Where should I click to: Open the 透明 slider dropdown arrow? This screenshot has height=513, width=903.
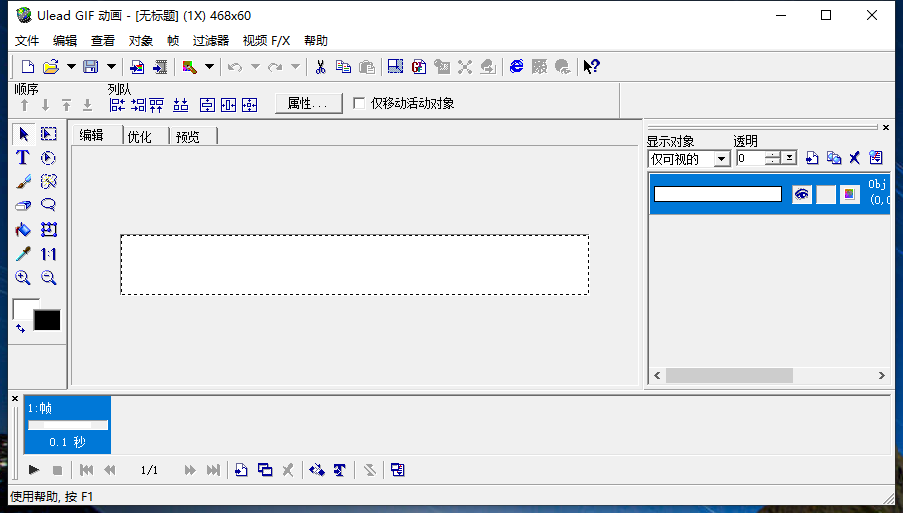click(x=790, y=158)
